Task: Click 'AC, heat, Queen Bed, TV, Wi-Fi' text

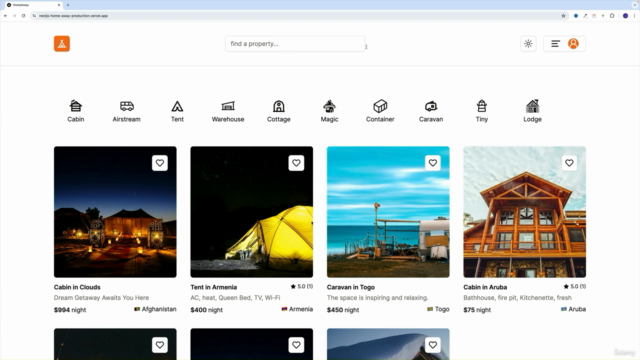Action: pos(235,298)
